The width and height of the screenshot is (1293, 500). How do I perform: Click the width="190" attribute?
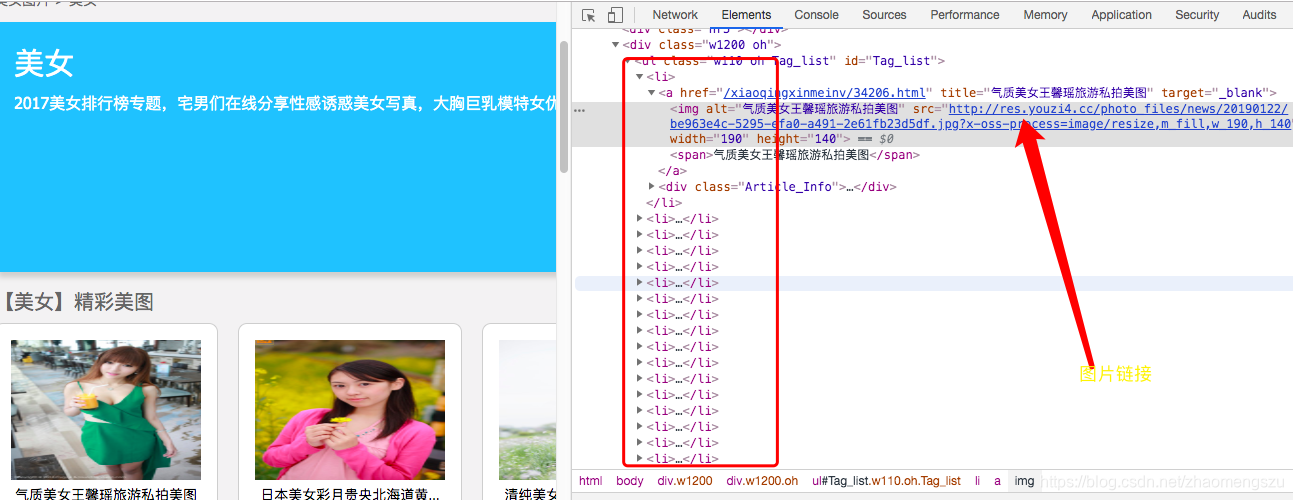[710, 139]
